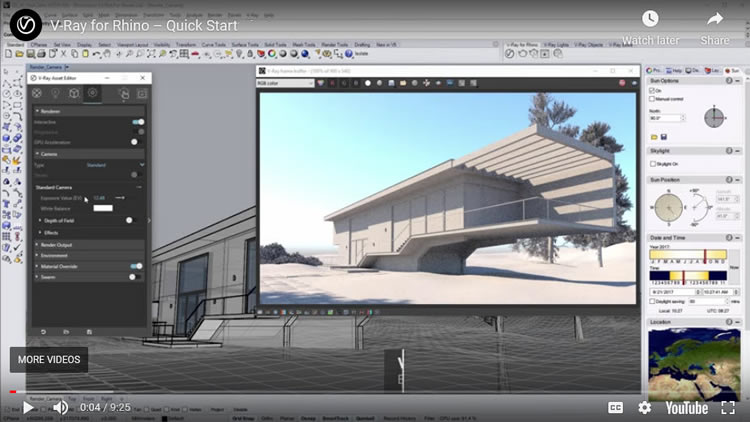Open the Geometry cube icon in Asset Editor

pyautogui.click(x=74, y=93)
